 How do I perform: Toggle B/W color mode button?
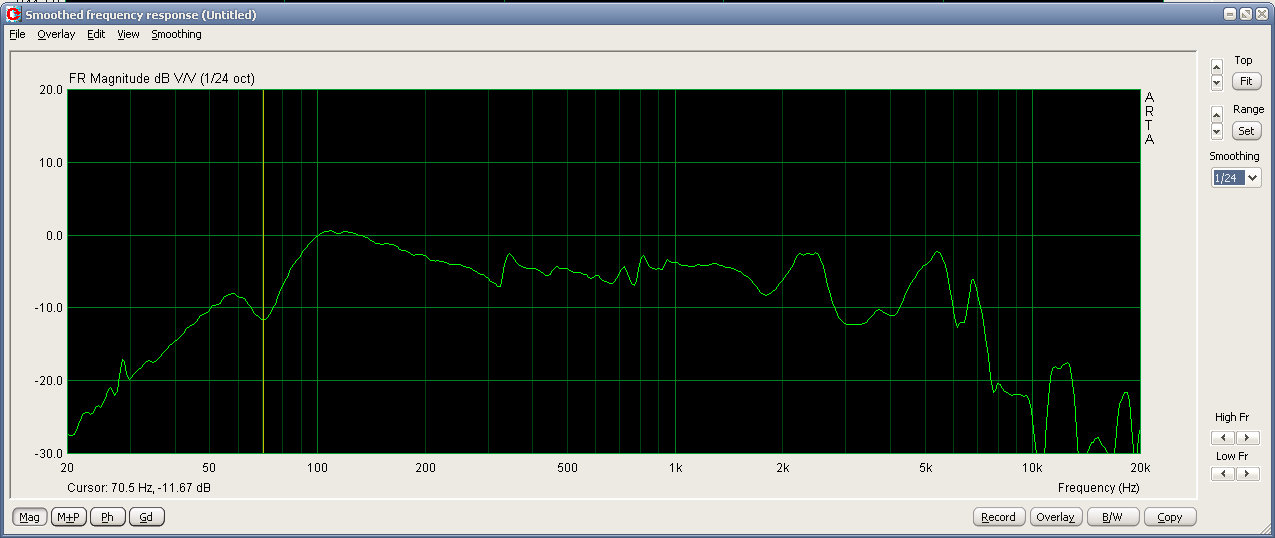tap(1112, 516)
